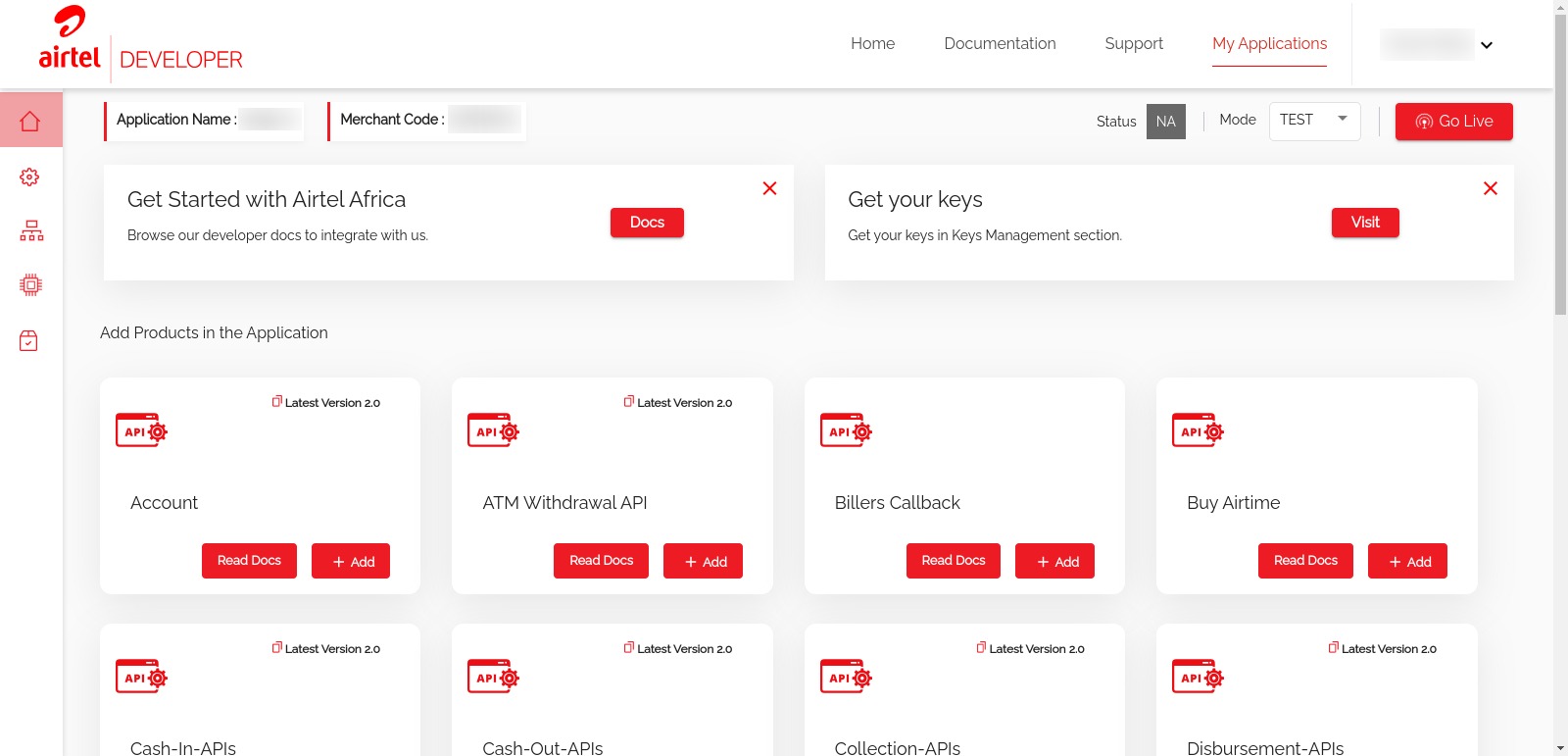Click the Airtel Developer logo
1568x756 pixels.
(x=140, y=41)
